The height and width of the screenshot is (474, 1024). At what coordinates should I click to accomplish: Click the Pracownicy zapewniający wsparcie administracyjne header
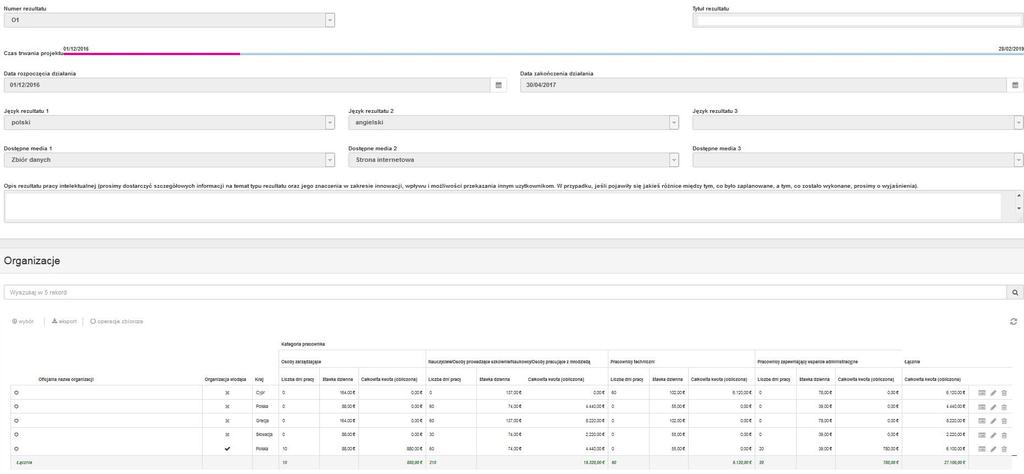pyautogui.click(x=807, y=361)
